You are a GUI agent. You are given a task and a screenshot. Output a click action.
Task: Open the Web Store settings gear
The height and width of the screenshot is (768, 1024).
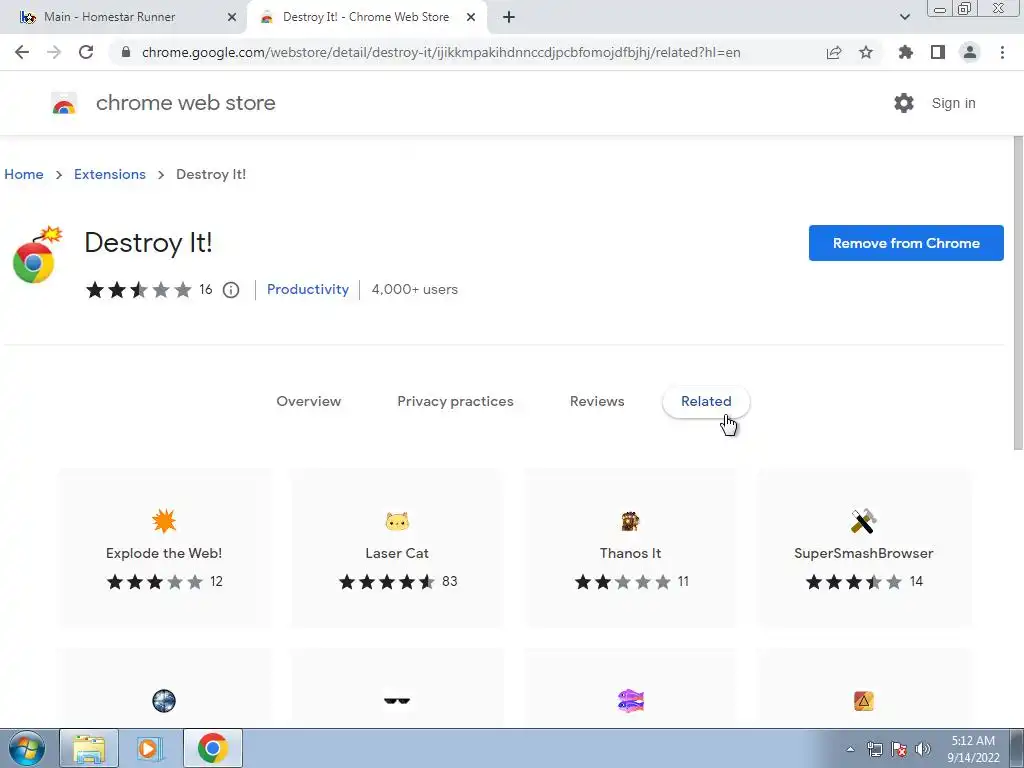point(904,103)
